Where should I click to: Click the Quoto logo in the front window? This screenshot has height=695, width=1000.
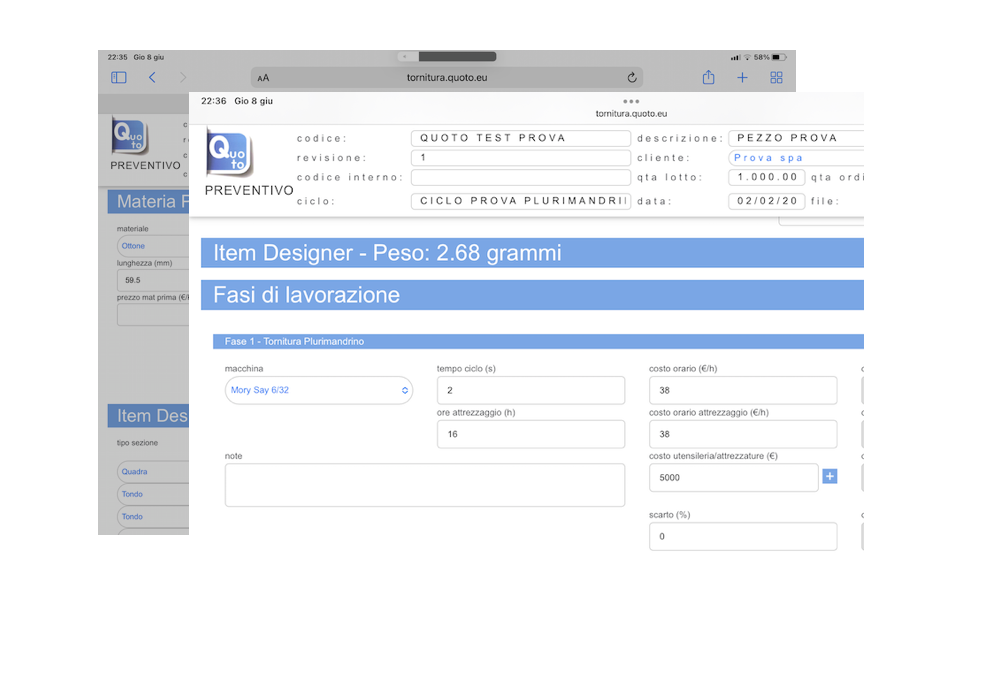coord(230,154)
